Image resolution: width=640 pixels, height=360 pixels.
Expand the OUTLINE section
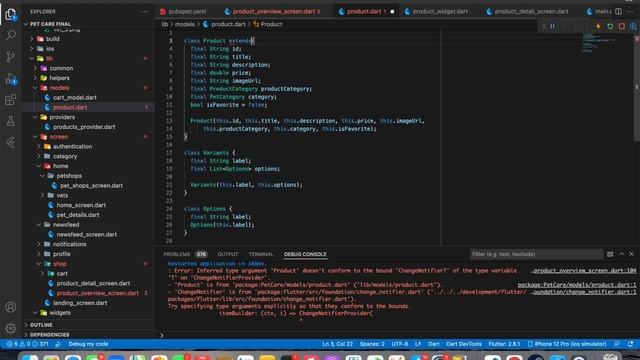pos(41,325)
